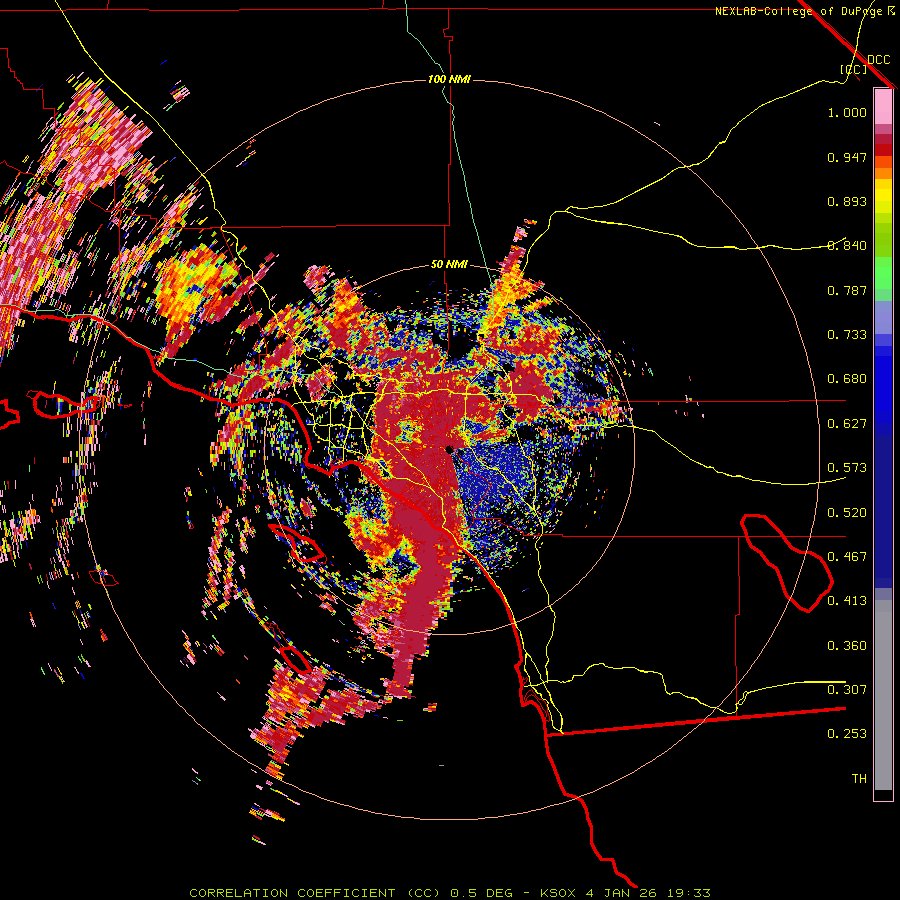Click the 100 NMI range ring label
This screenshot has width=900, height=900.
(x=449, y=79)
